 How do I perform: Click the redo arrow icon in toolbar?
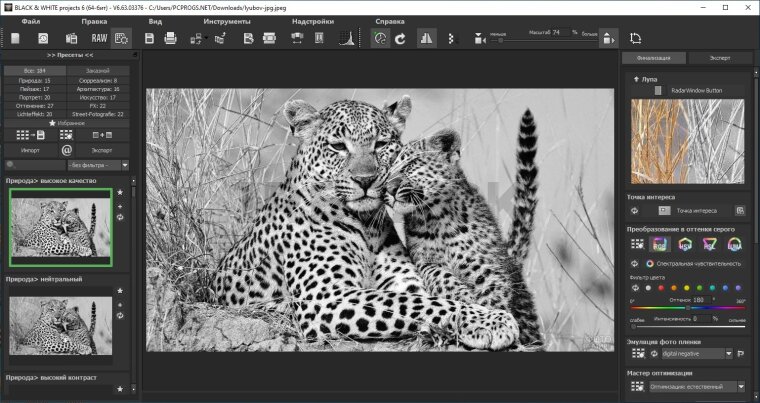click(x=400, y=39)
